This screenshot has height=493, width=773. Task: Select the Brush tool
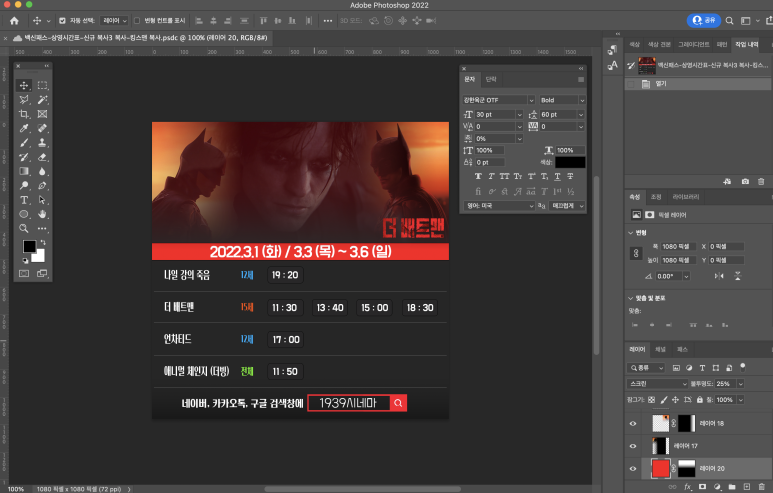pyautogui.click(x=24, y=142)
